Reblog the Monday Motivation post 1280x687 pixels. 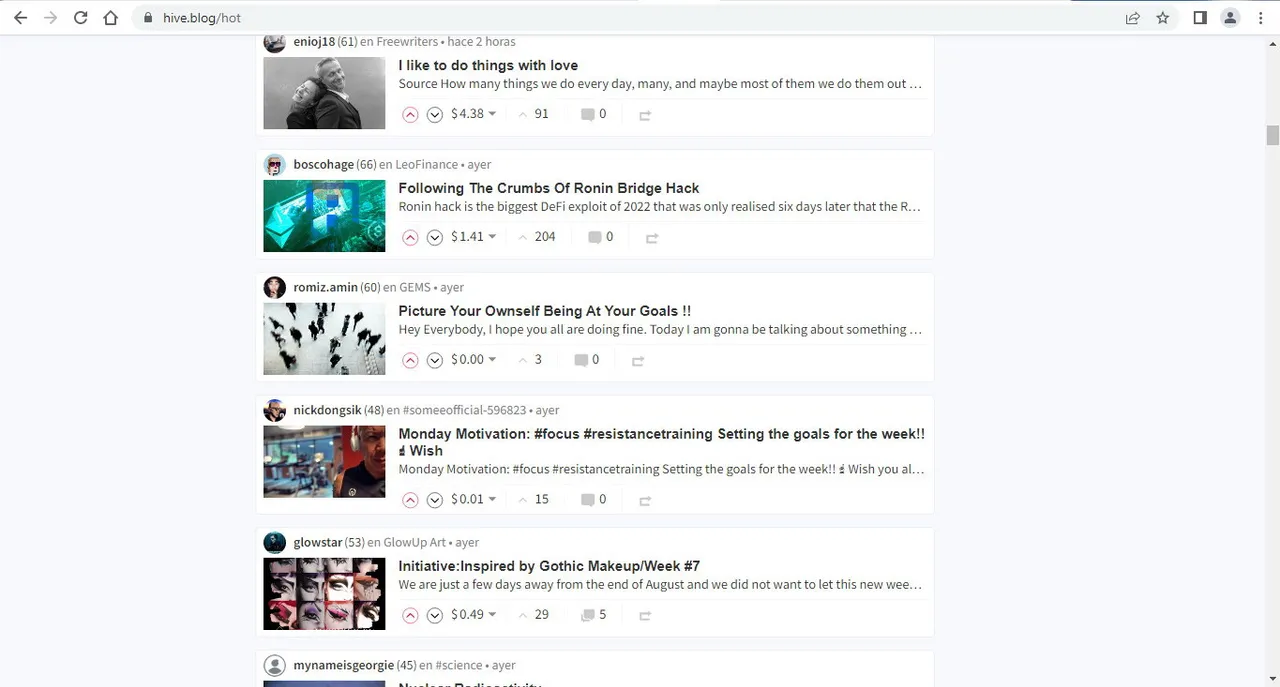pos(645,500)
